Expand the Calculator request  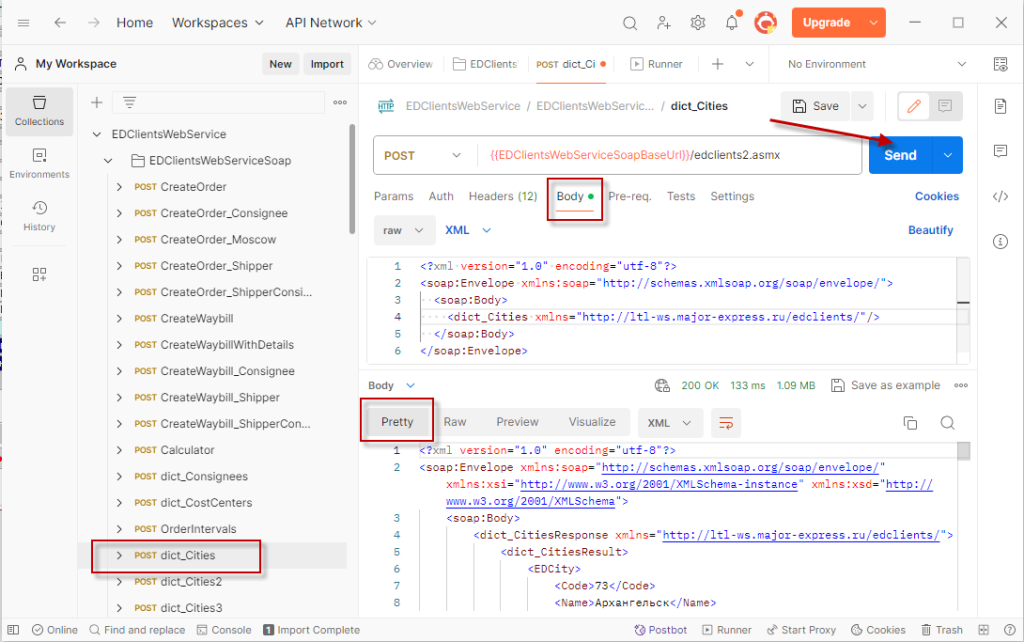[120, 450]
